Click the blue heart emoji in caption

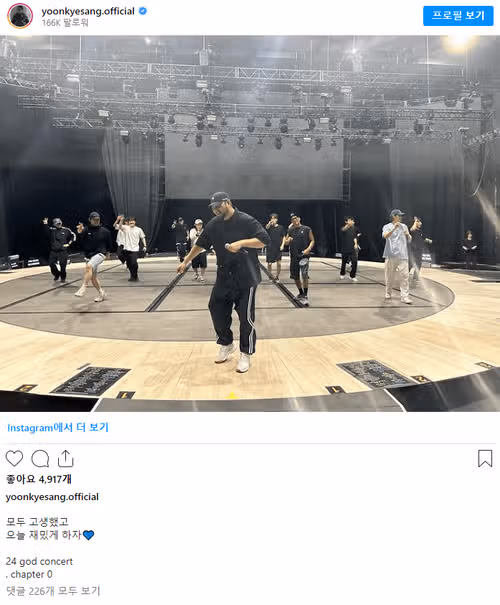(x=88, y=535)
